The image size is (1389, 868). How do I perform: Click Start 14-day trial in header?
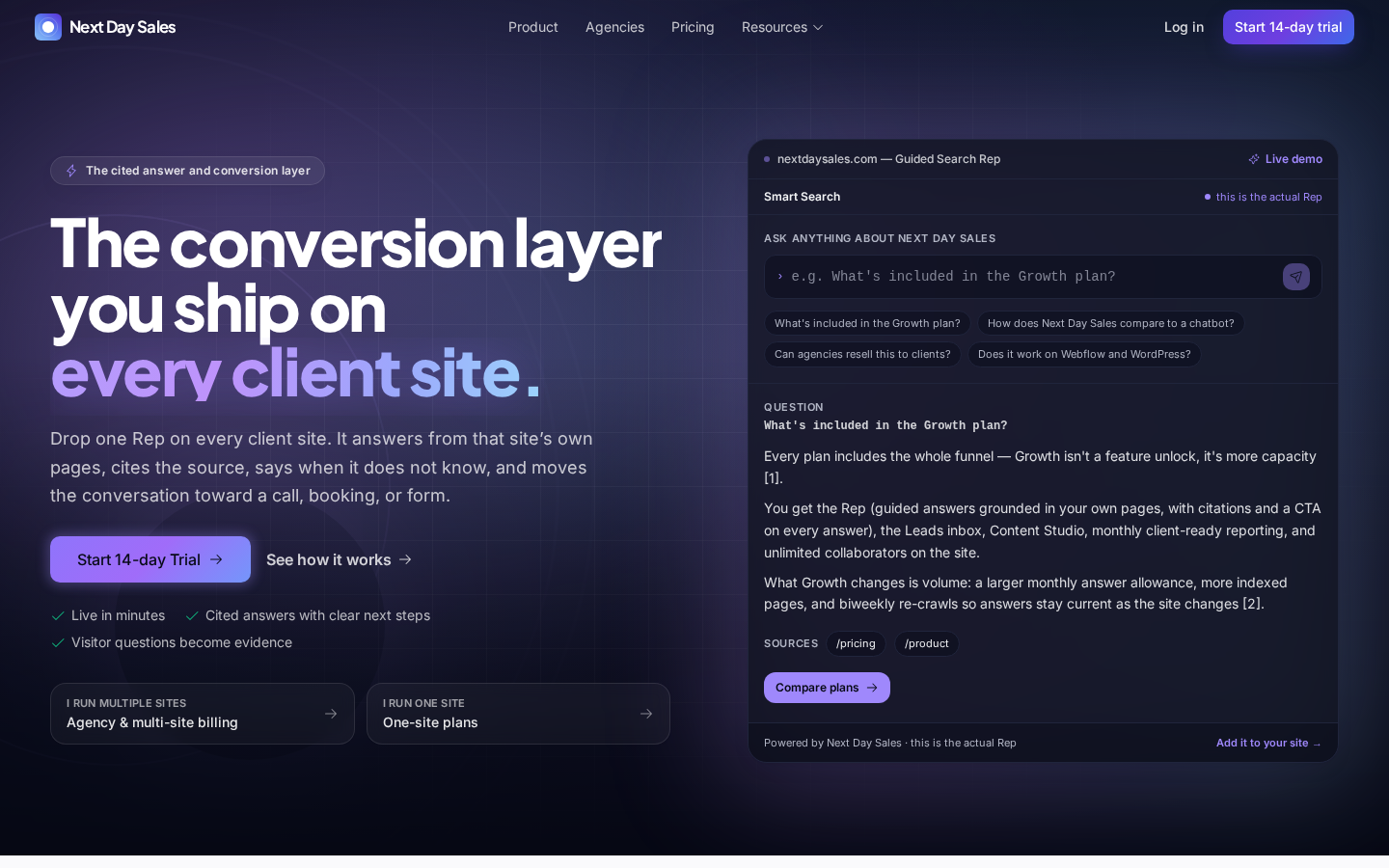1289,27
